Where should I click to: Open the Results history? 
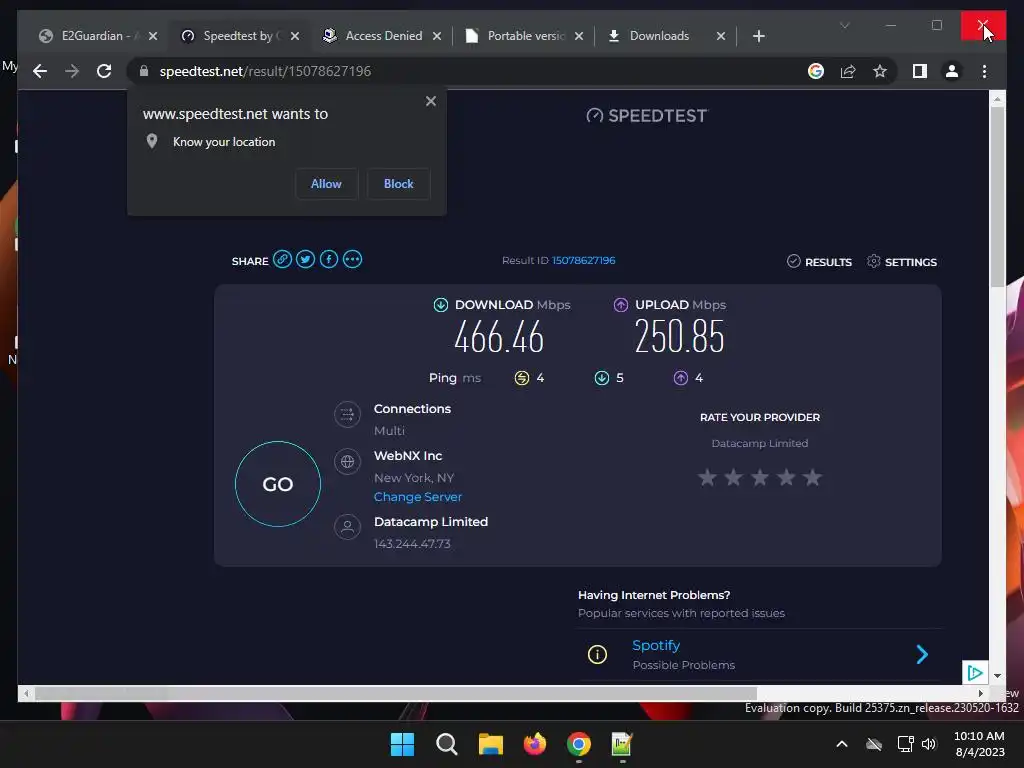pos(819,261)
